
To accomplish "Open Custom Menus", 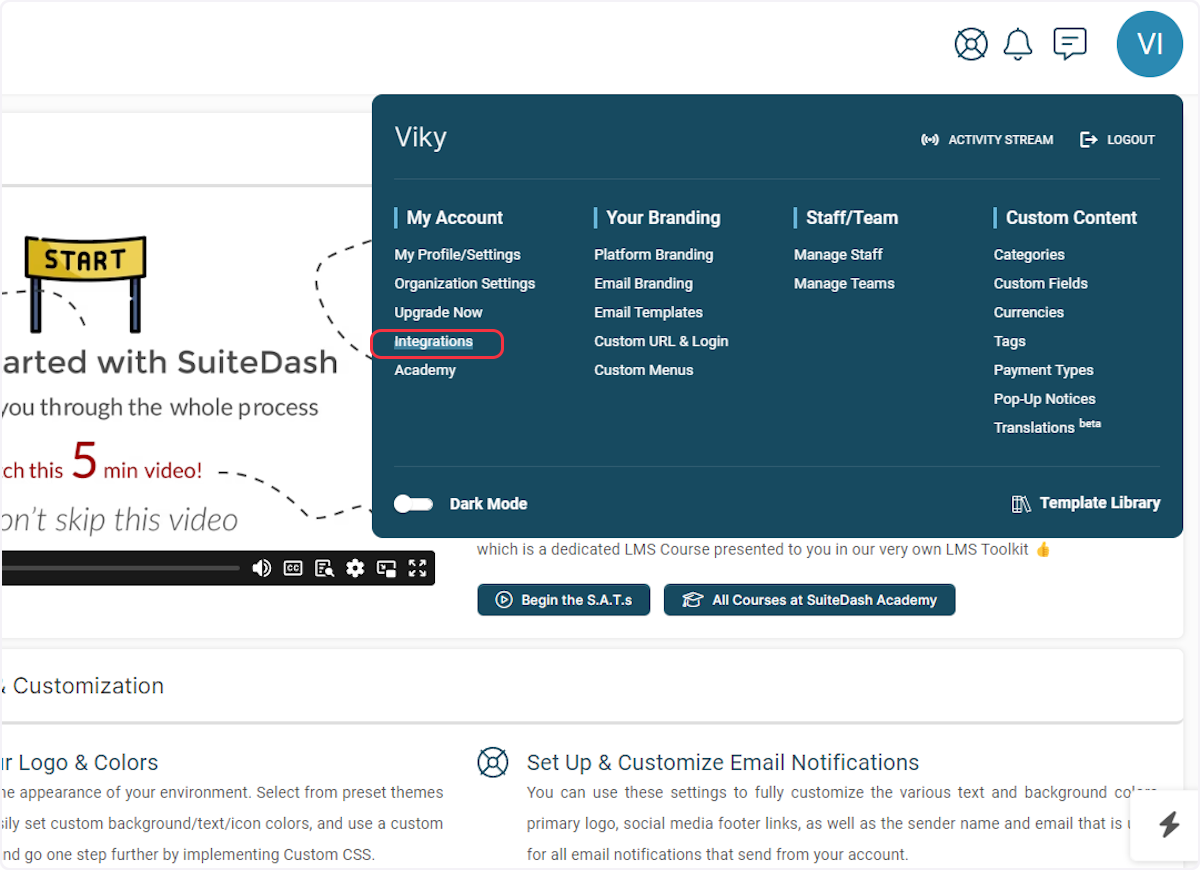I will 643,371.
